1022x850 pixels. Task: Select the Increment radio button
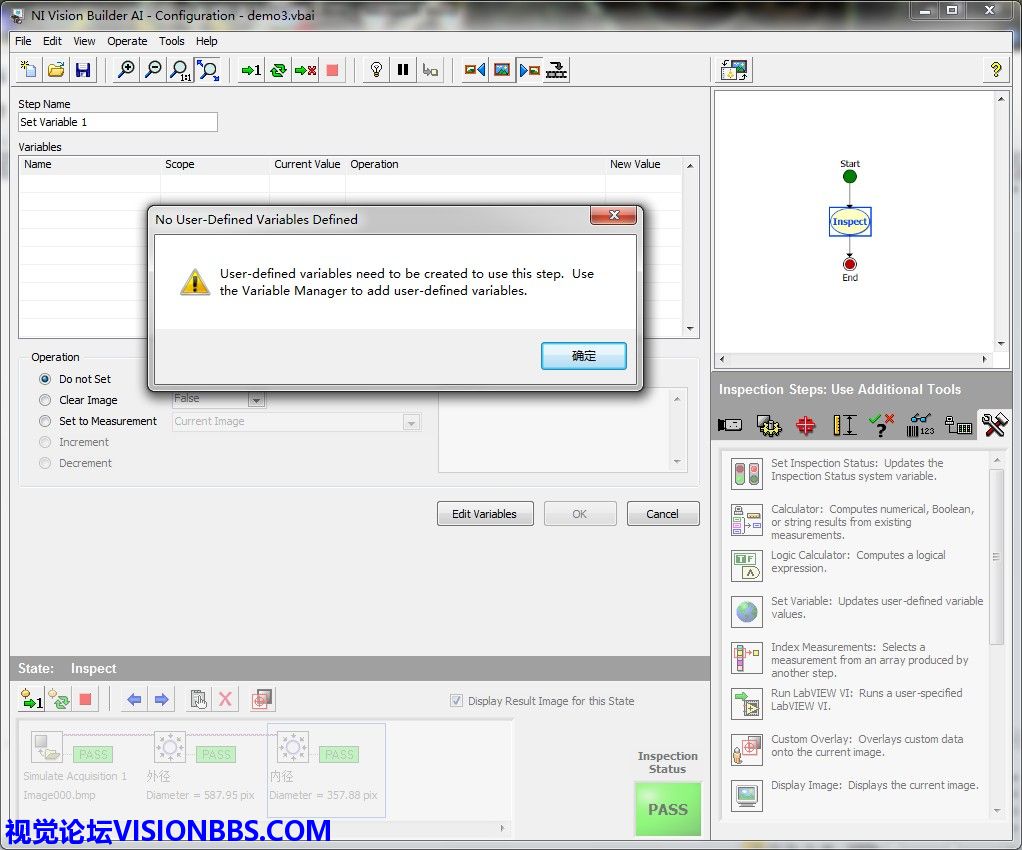click(45, 442)
